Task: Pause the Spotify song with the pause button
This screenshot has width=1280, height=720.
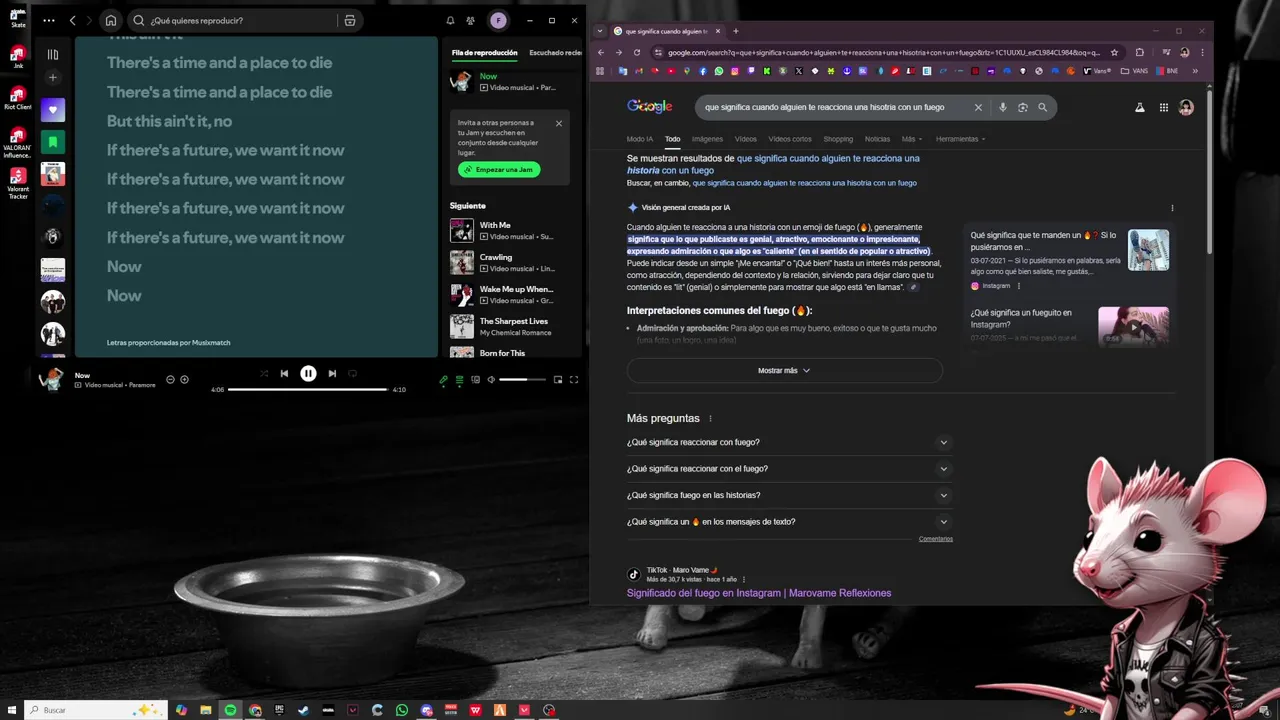Action: [x=308, y=373]
